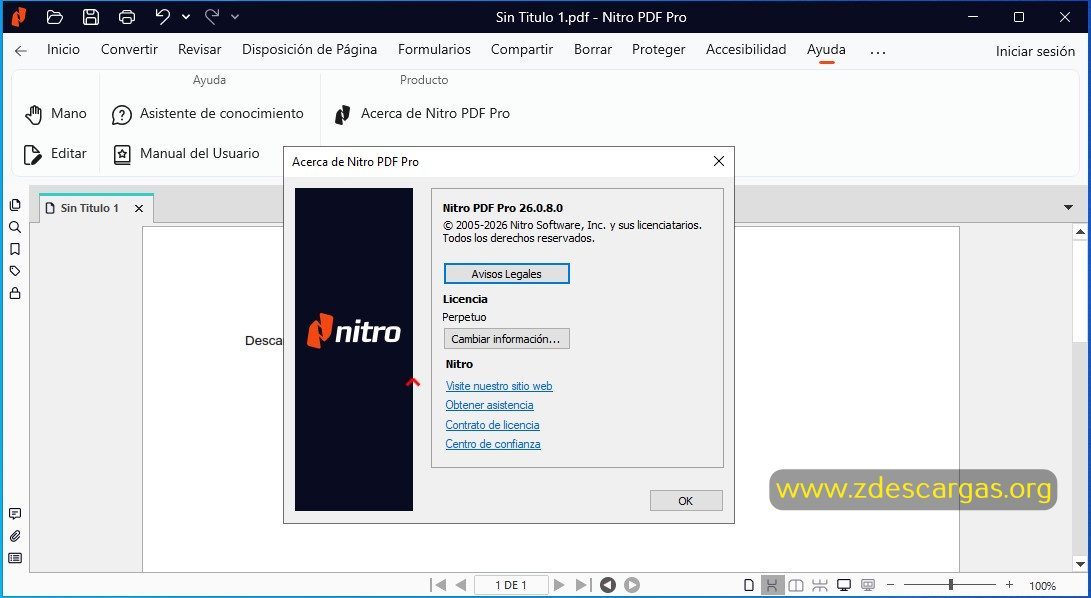Undo the last action
Viewport: 1091px width, 598px height.
(163, 17)
